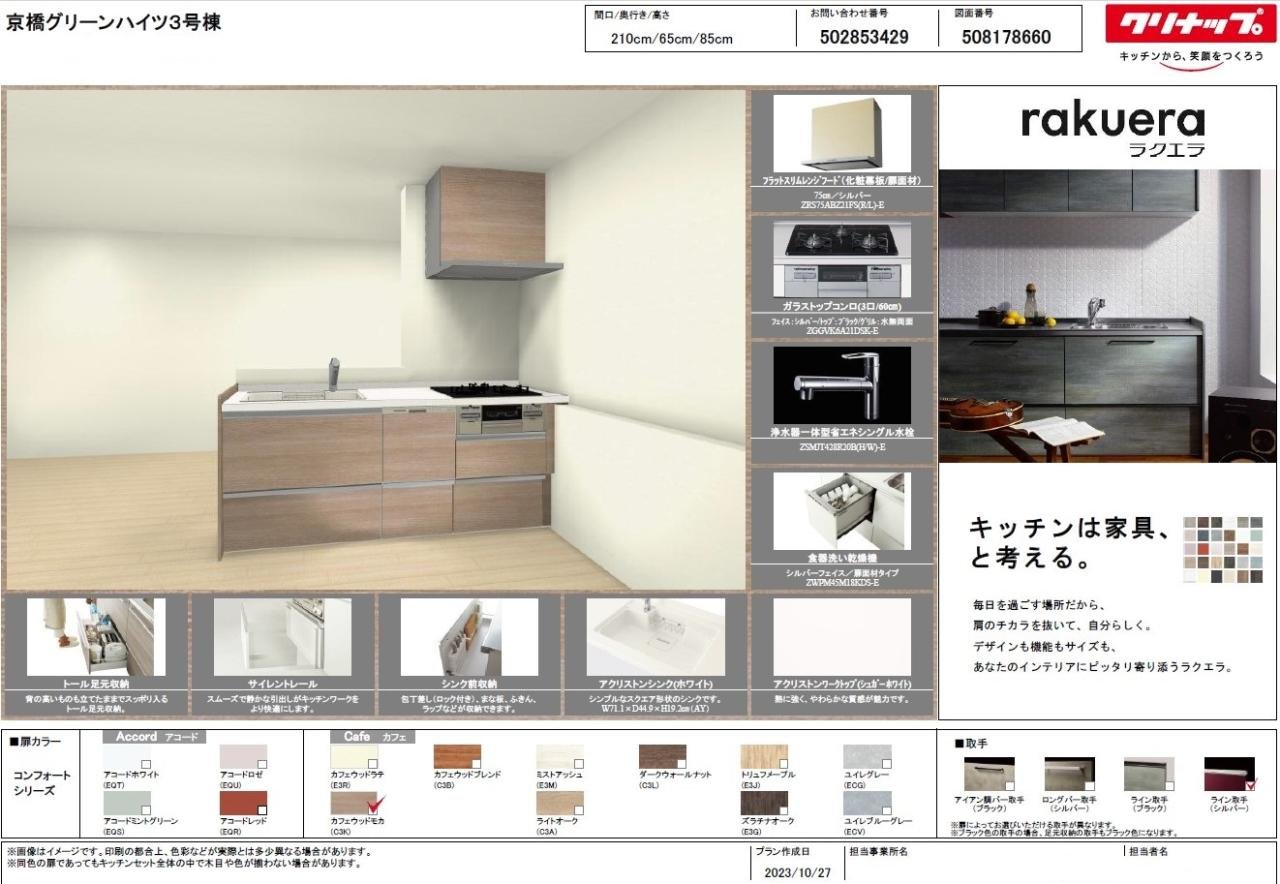The height and width of the screenshot is (884, 1280).
Task: Check the アコードミントグリーン (EQS) checkbox
Action: [x=146, y=811]
